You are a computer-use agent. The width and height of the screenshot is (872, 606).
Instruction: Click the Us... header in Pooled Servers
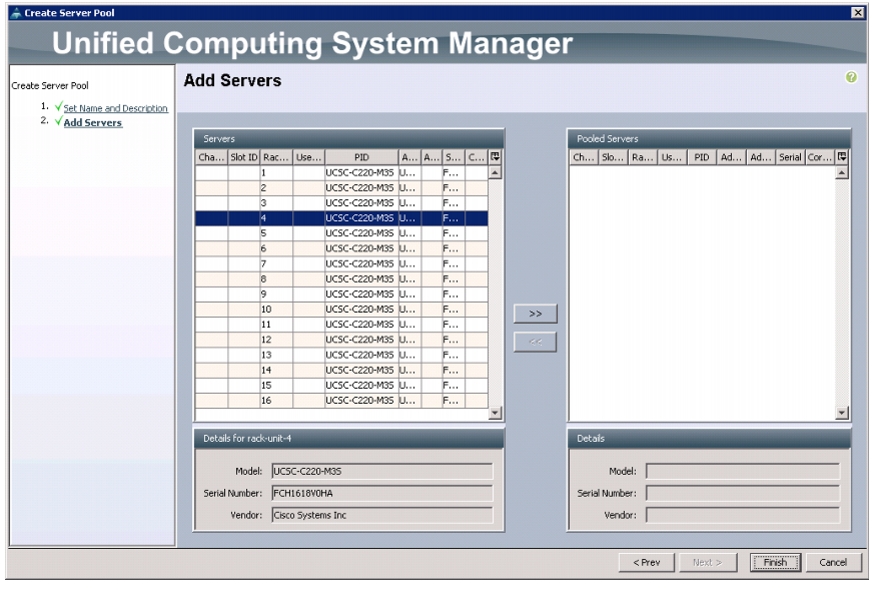click(672, 157)
